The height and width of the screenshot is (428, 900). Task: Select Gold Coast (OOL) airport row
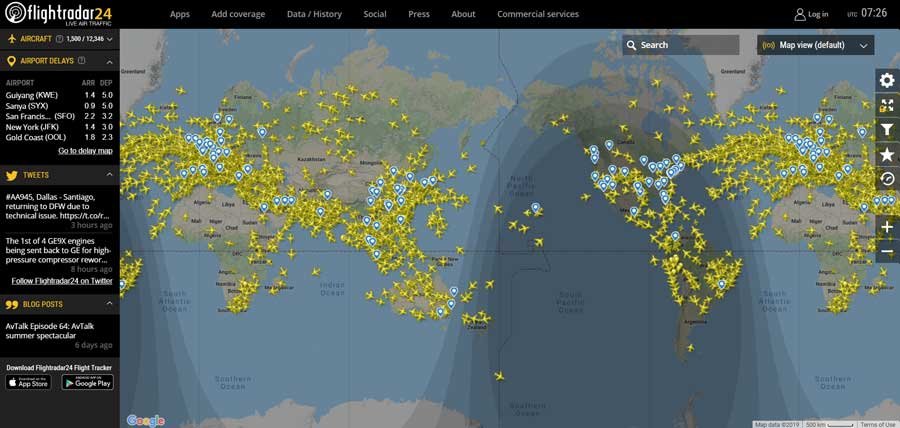pos(59,138)
